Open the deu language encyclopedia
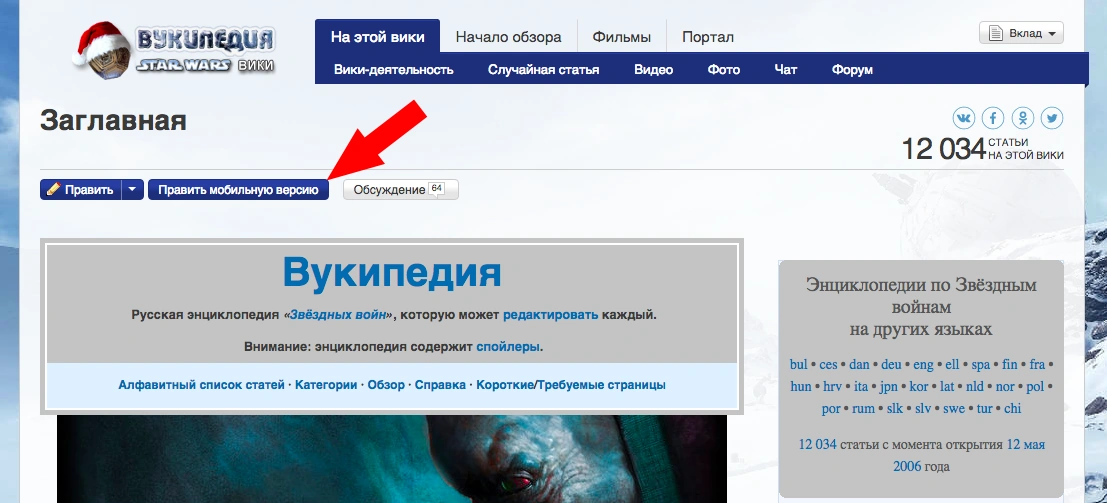 pos(891,365)
